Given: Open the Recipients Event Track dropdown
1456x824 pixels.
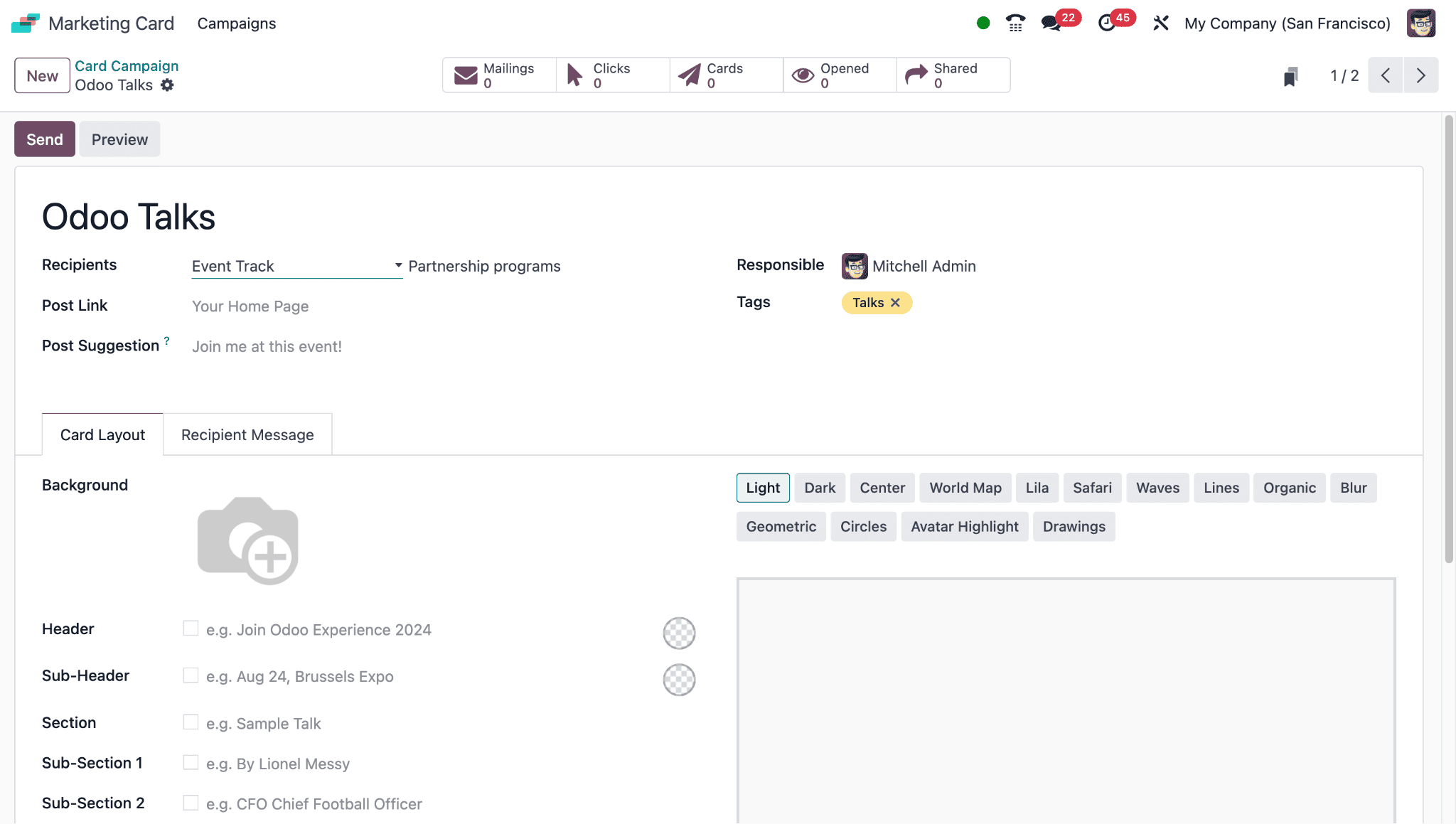Looking at the screenshot, I should coord(297,266).
